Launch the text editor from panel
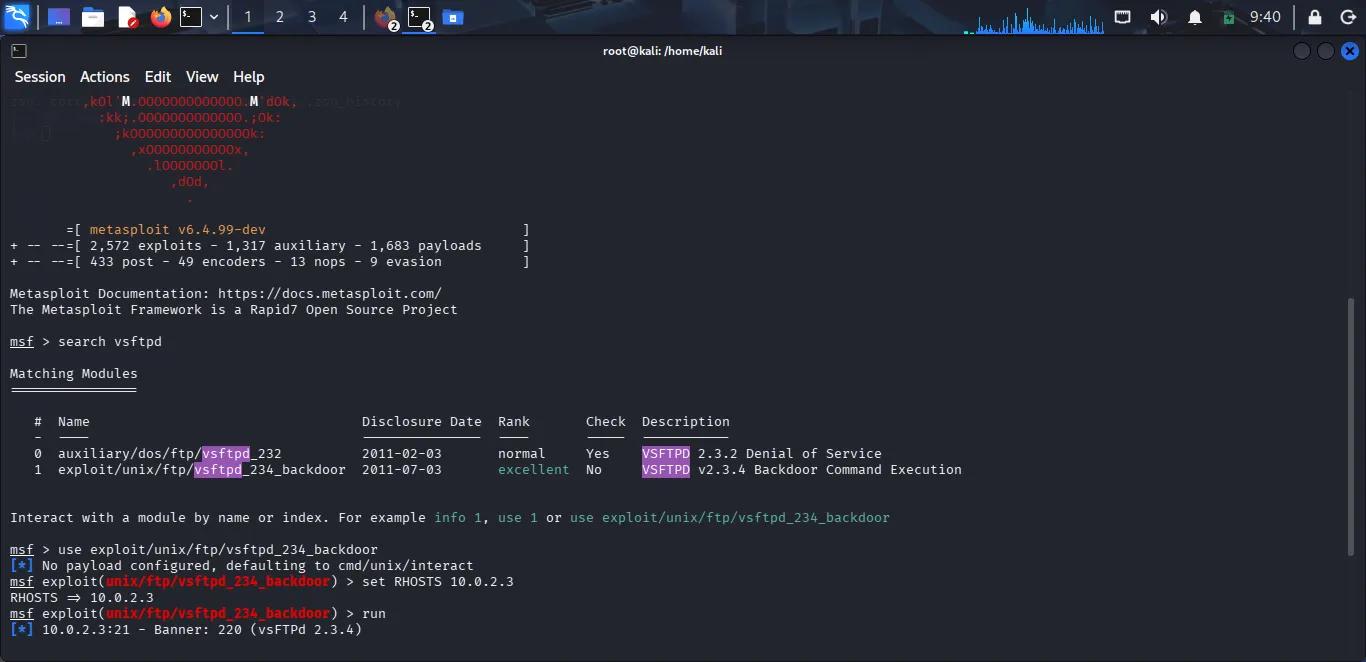 127,17
